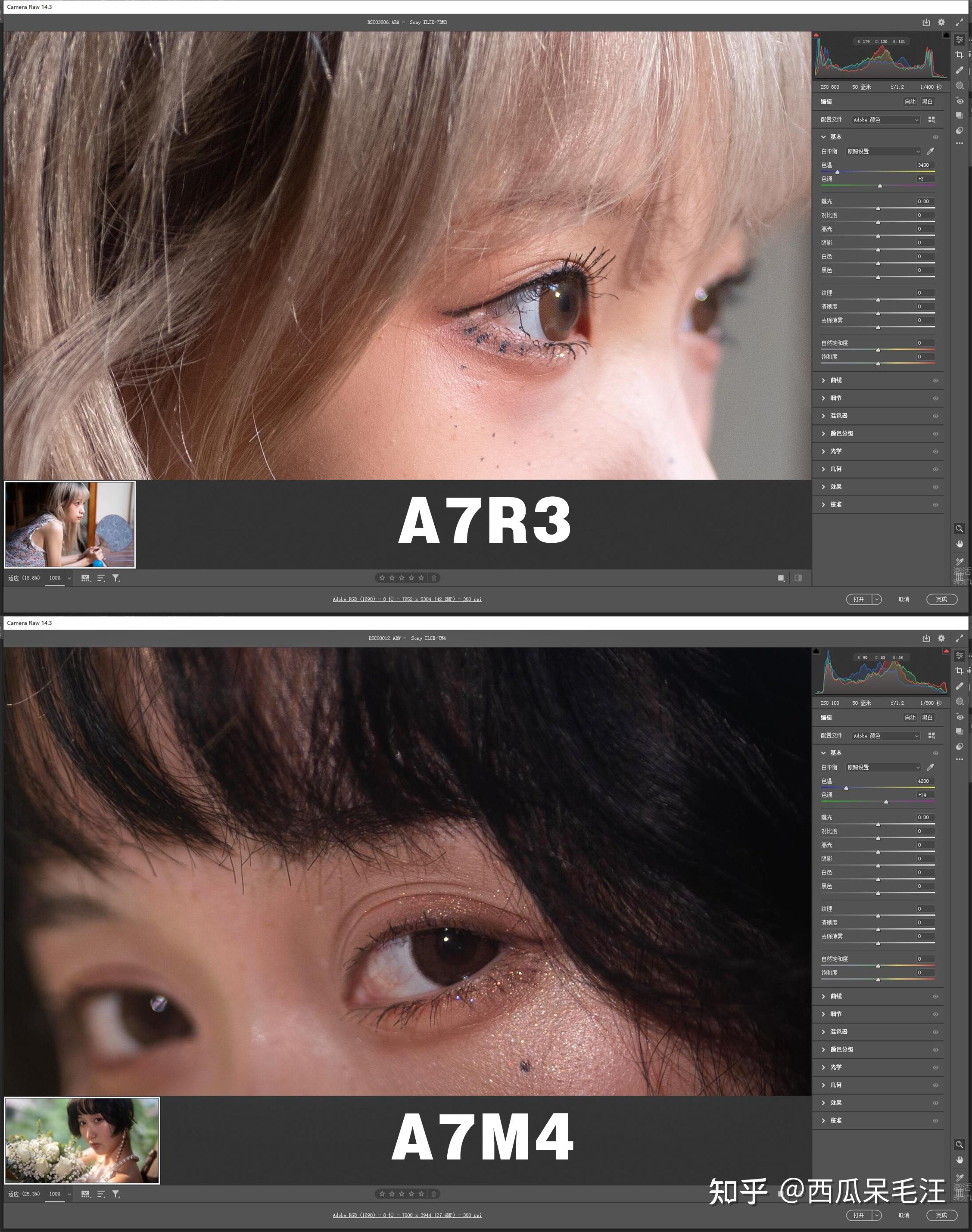Select healing bandage tool in upper window
This screenshot has width=972, height=1232.
(x=960, y=70)
